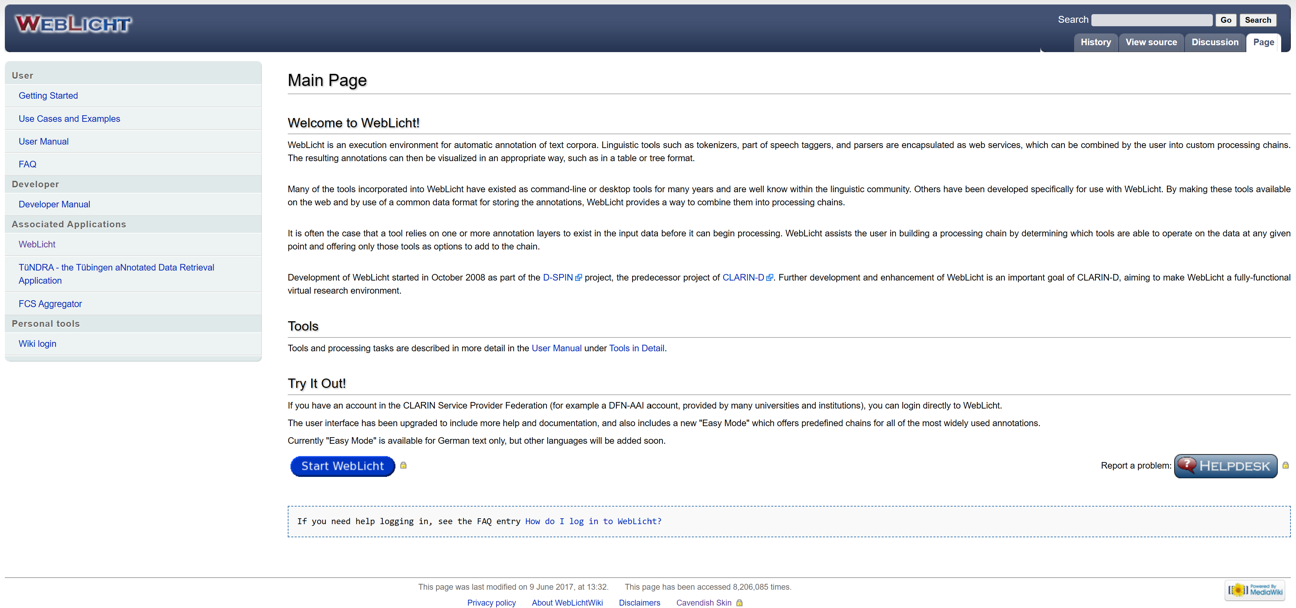Select the View source tab
Viewport: 1296px width, 608px height.
point(1151,42)
